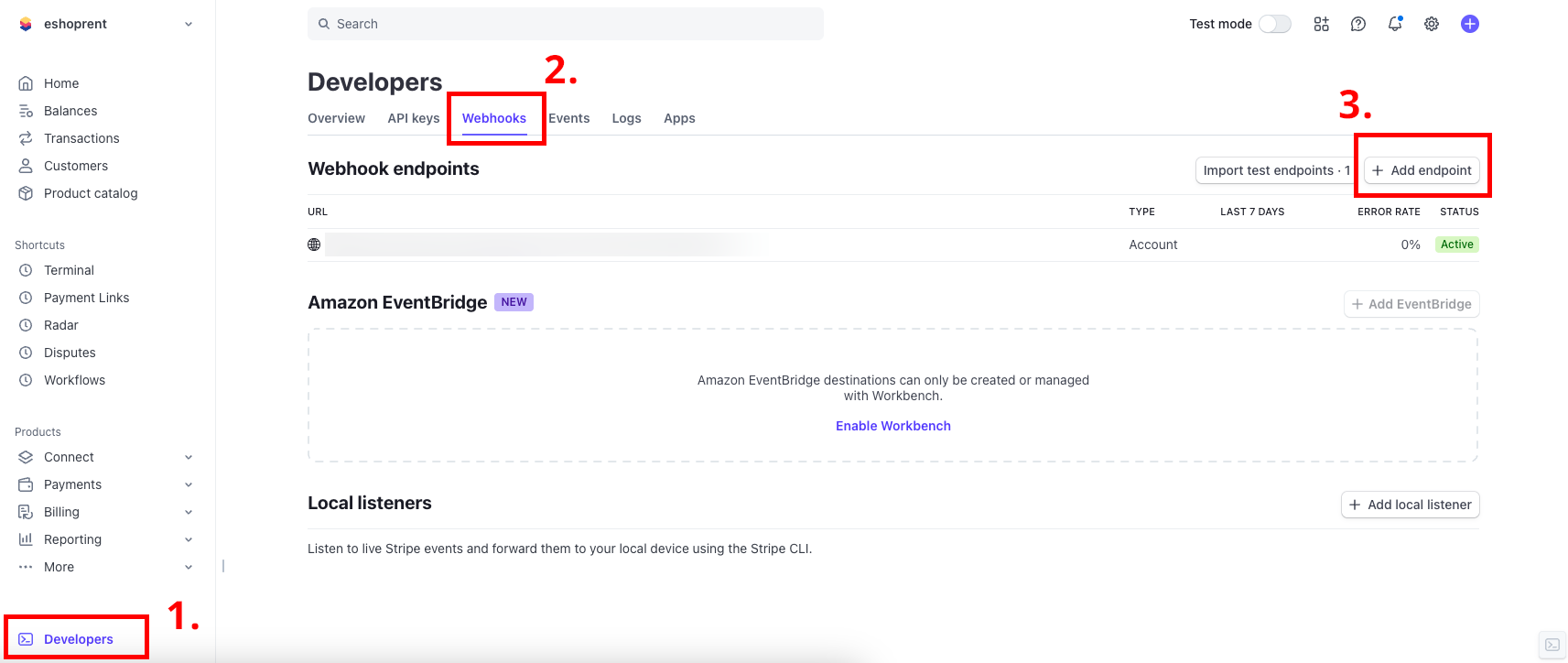This screenshot has width=1568, height=663.
Task: Expand the eshoprent account dropdown
Action: [189, 24]
